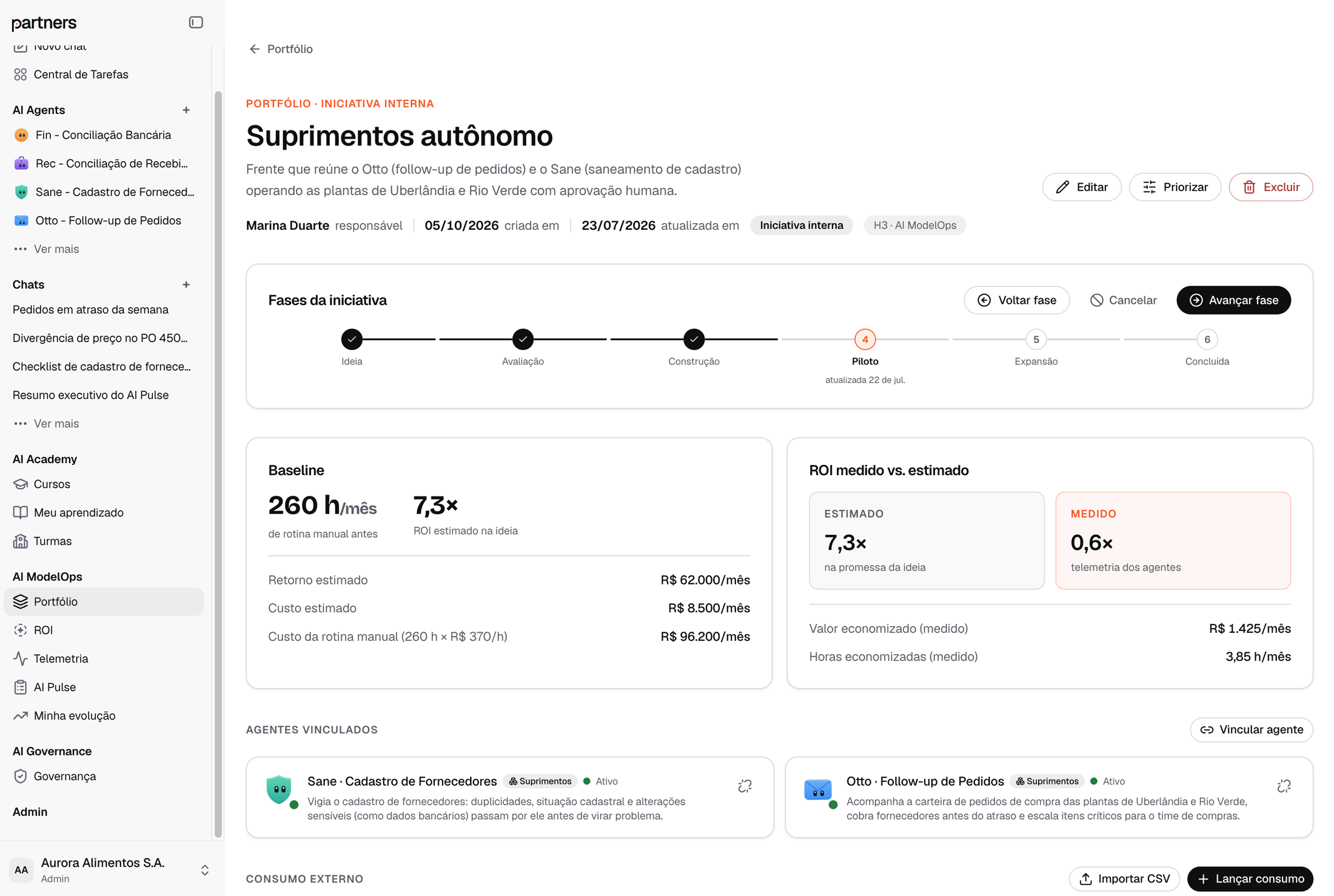The width and height of the screenshot is (1334, 896).
Task: Go to Cursos in AI Academy
Action: coord(103,484)
